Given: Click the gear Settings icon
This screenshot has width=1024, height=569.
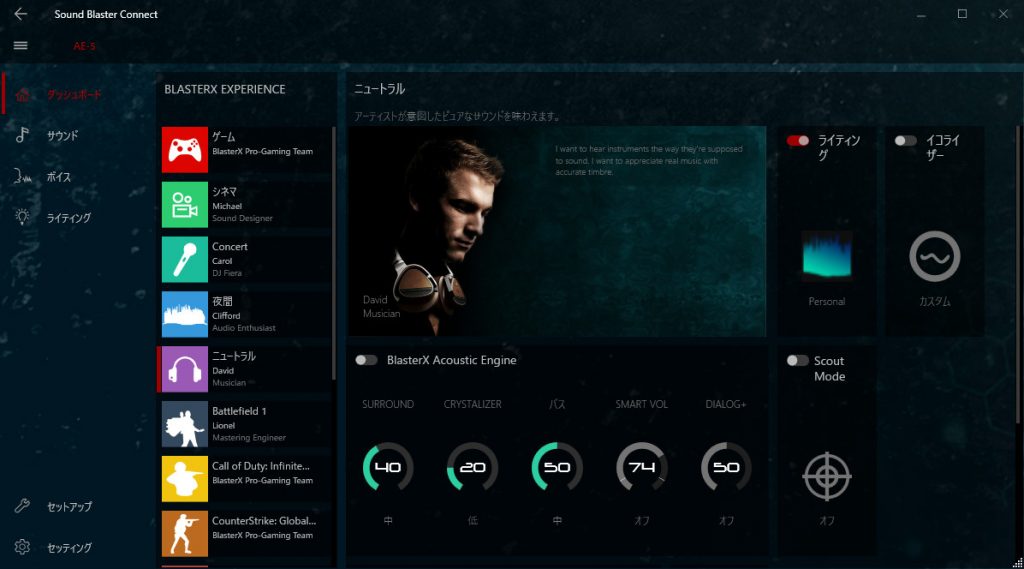Looking at the screenshot, I should click(22, 547).
